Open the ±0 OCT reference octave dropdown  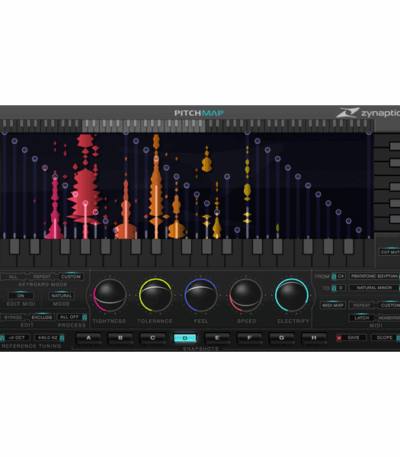(x=15, y=338)
